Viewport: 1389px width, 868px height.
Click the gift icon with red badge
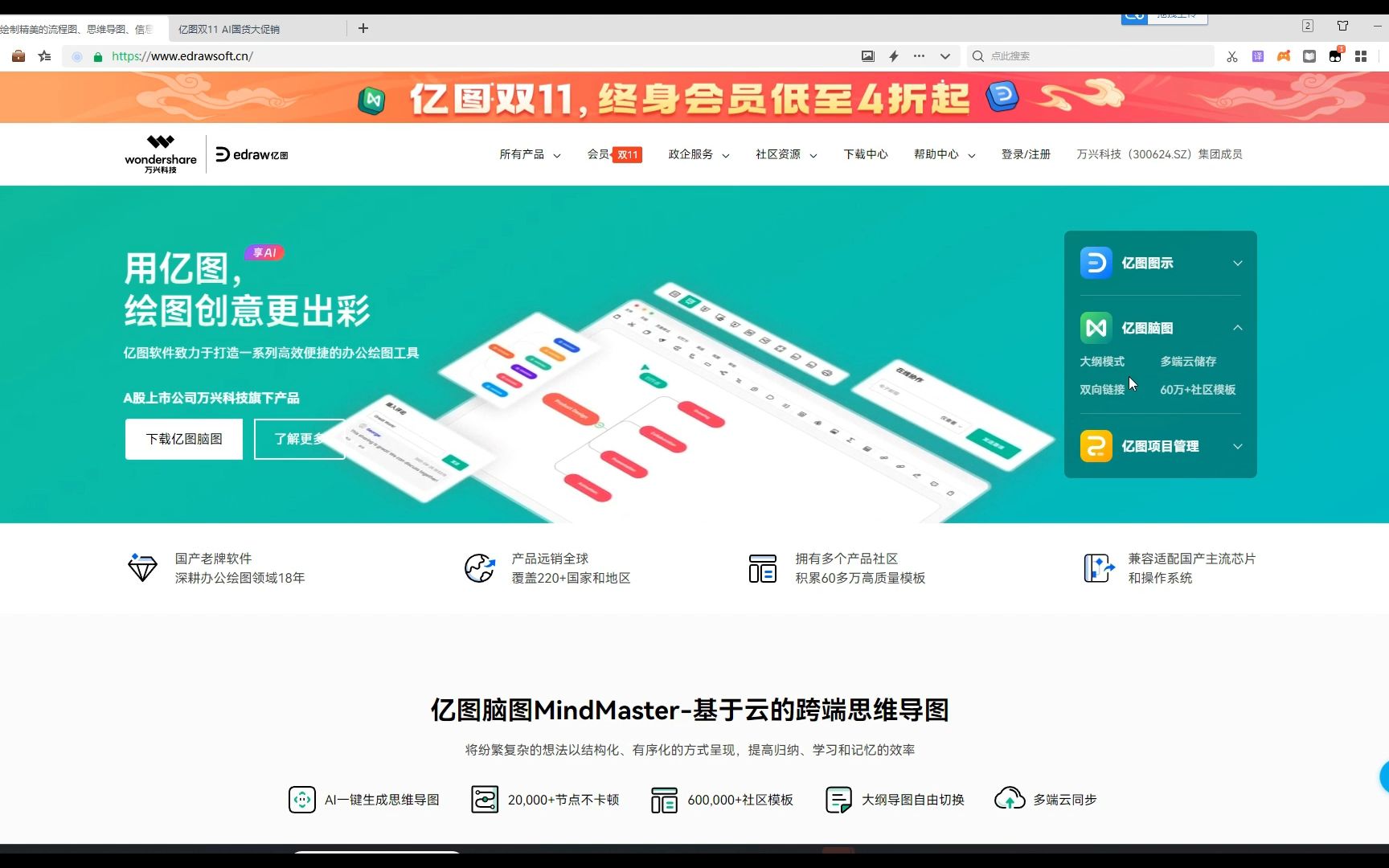coord(1335,55)
